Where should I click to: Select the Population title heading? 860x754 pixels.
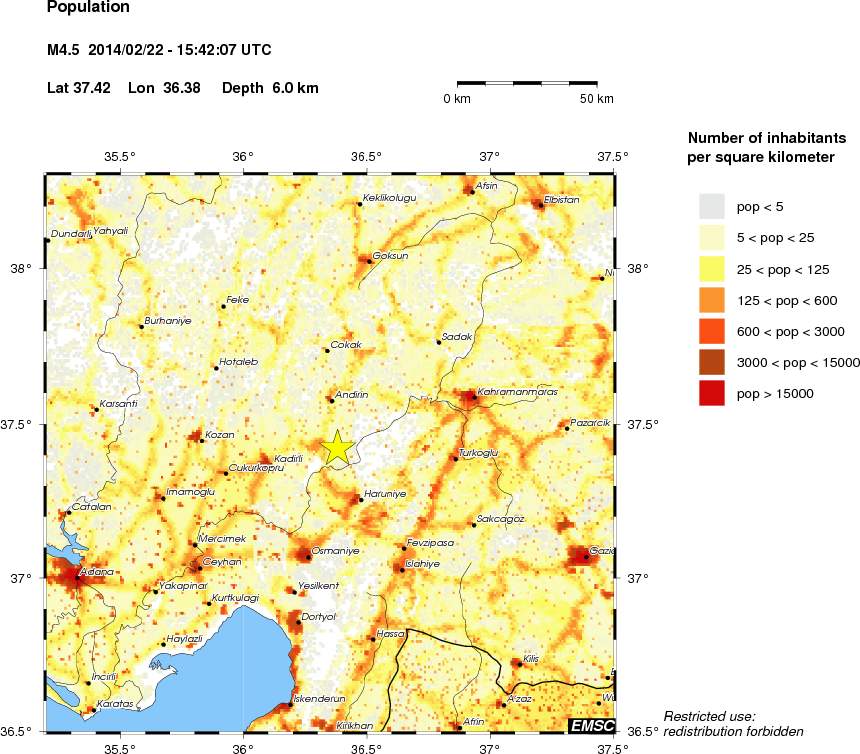pos(88,8)
